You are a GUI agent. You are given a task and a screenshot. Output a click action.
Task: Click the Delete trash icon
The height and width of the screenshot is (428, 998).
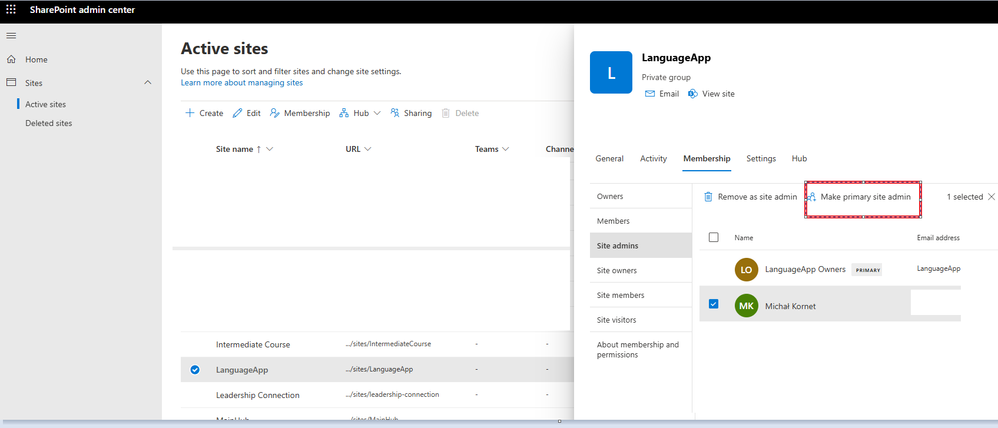[446, 113]
